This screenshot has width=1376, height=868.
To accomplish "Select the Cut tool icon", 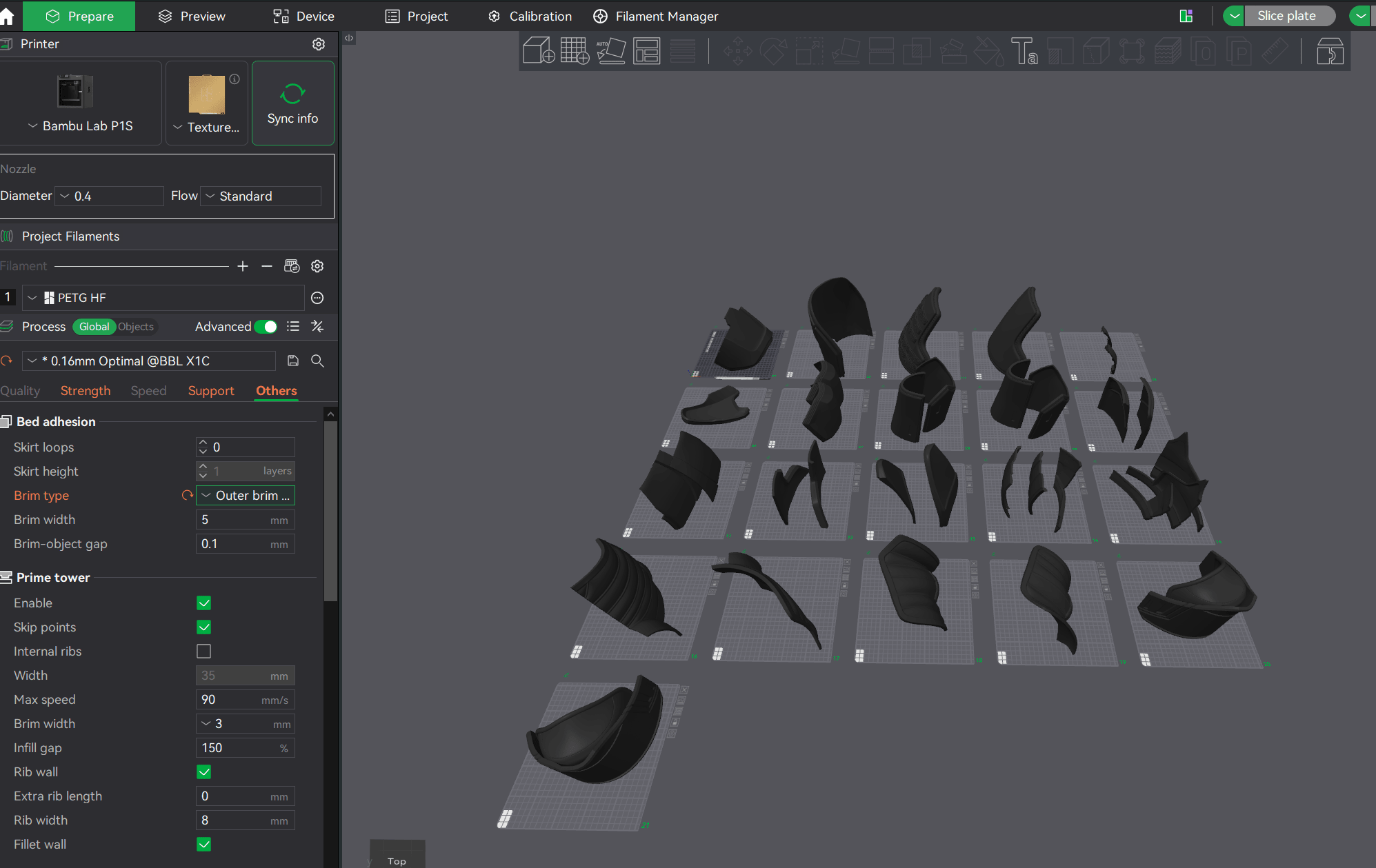I will 881,51.
